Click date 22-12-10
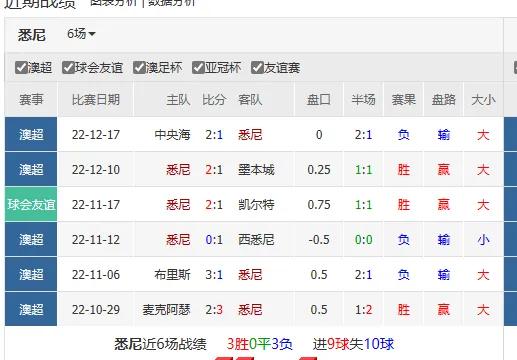 [96, 170]
